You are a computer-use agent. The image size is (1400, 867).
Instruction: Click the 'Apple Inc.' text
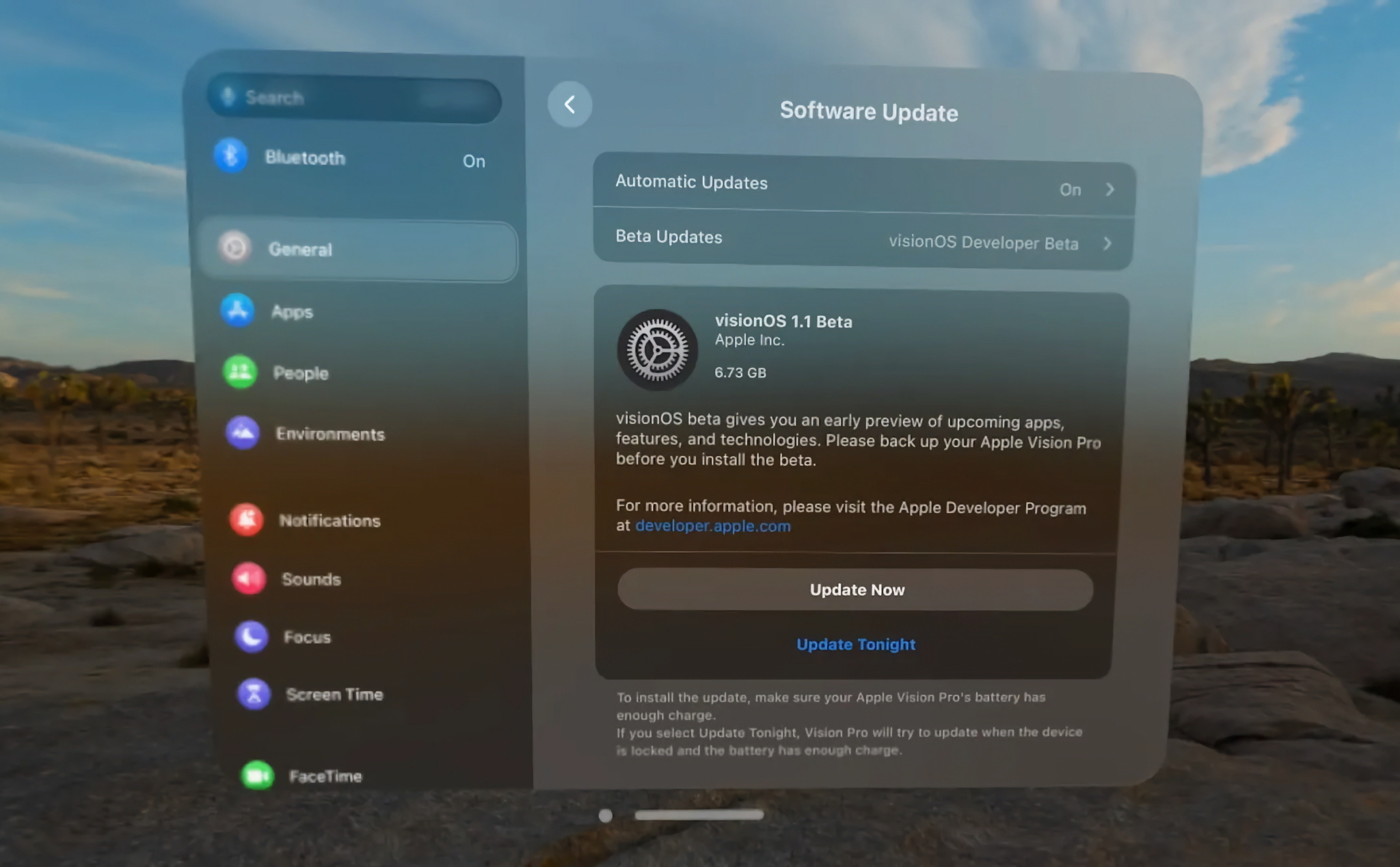749,340
